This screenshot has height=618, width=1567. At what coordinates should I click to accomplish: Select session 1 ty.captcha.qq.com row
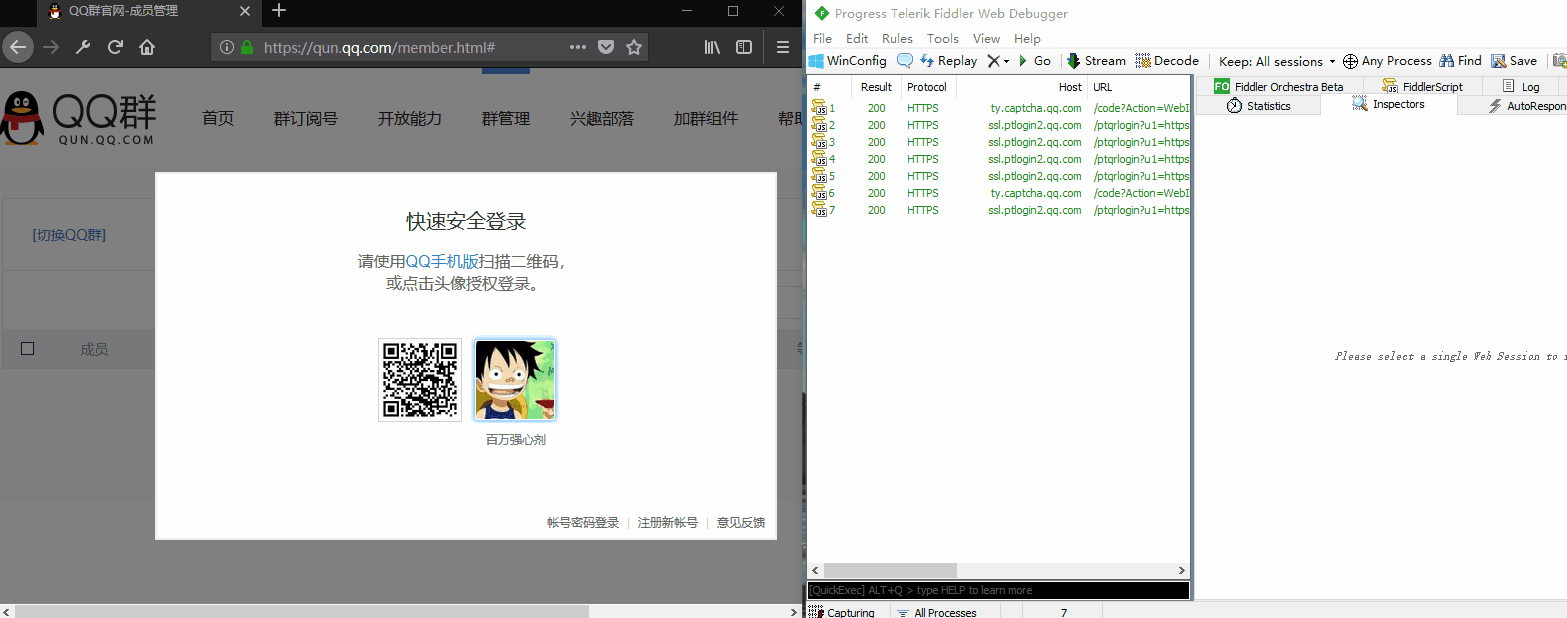point(999,108)
